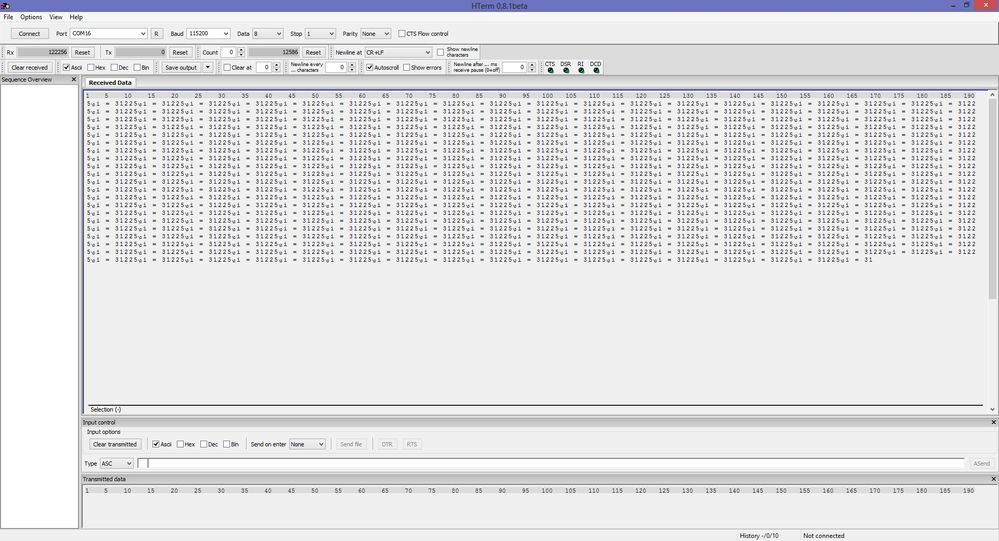999x541 pixels.
Task: Click the DCD status indicator LED
Action: pyautogui.click(x=596, y=70)
